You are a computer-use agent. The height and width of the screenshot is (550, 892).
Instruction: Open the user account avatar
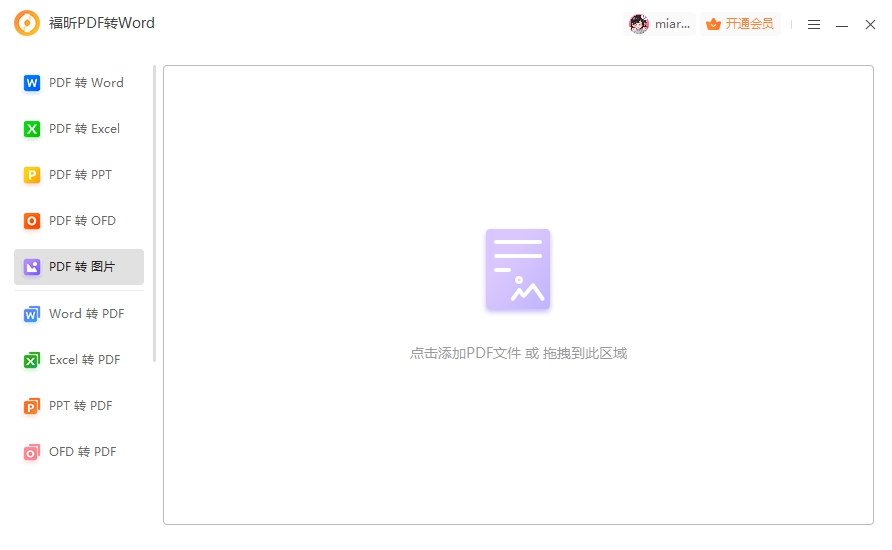[638, 24]
